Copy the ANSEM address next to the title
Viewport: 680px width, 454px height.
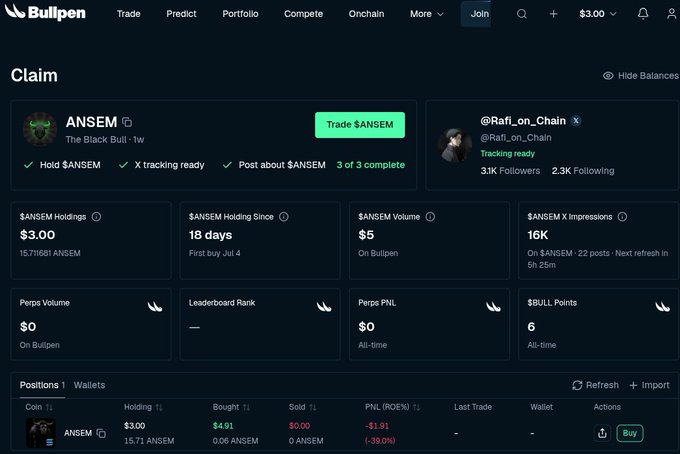click(127, 122)
